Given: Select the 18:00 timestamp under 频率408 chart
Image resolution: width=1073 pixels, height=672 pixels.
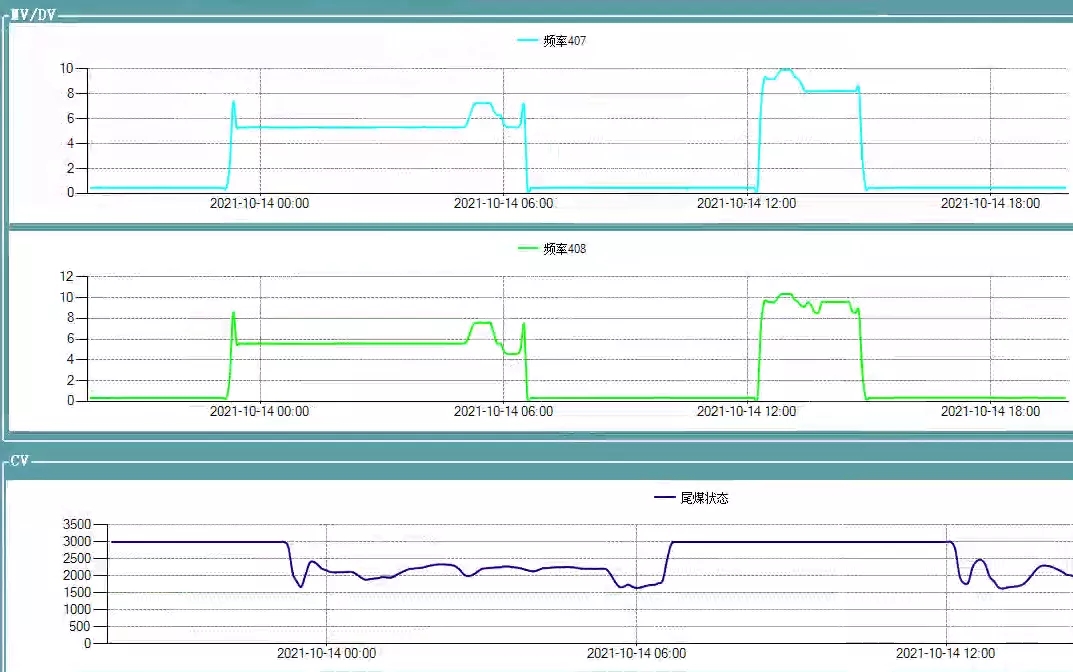Looking at the screenshot, I should 990,411.
